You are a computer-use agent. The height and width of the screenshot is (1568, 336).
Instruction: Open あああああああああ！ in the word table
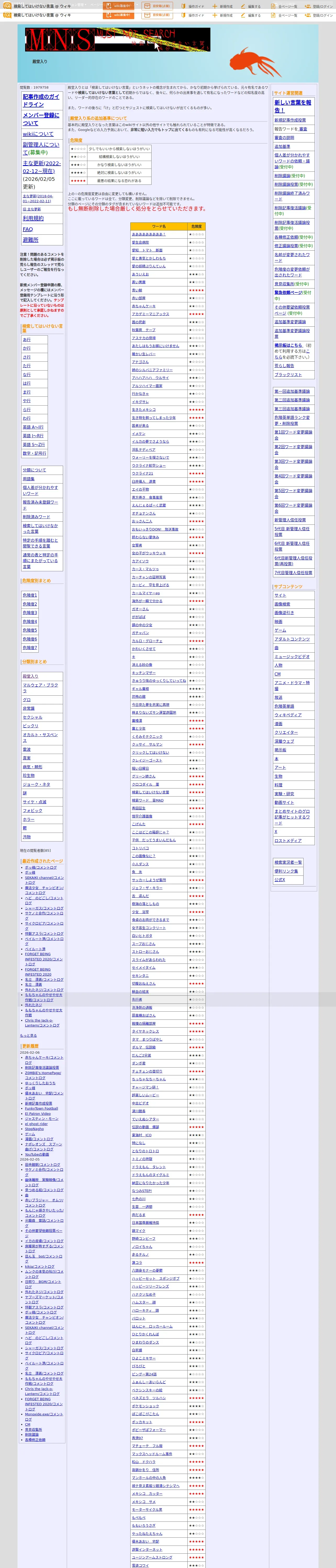point(149,234)
